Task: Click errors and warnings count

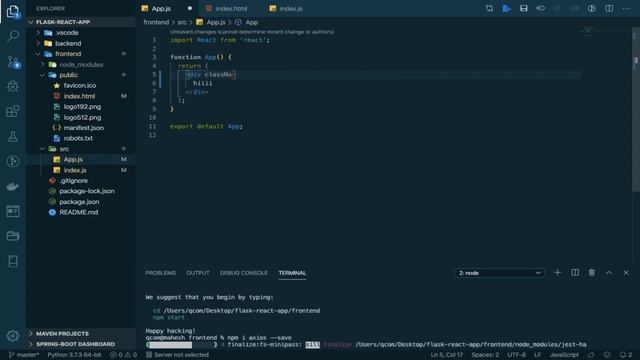Action: tap(124, 355)
